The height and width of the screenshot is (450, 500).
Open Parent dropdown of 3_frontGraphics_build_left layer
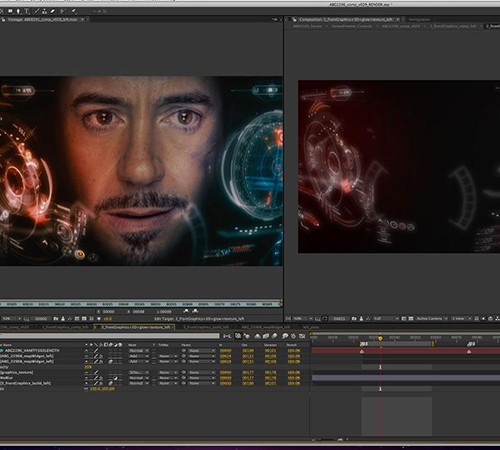[x=202, y=383]
